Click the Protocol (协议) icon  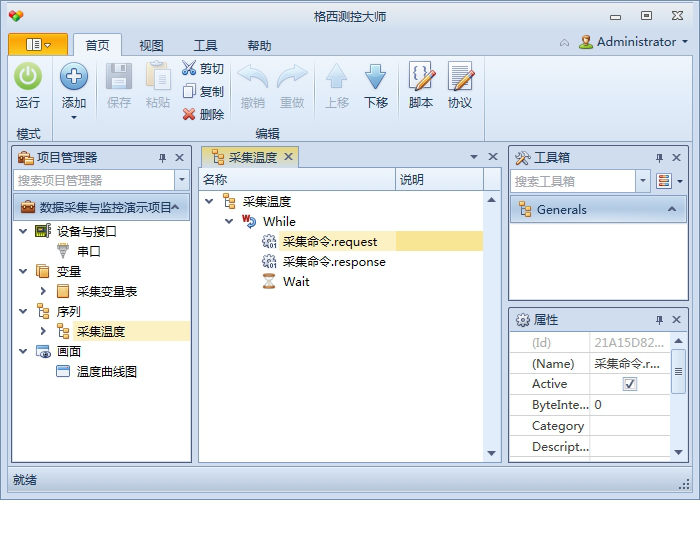coord(460,78)
